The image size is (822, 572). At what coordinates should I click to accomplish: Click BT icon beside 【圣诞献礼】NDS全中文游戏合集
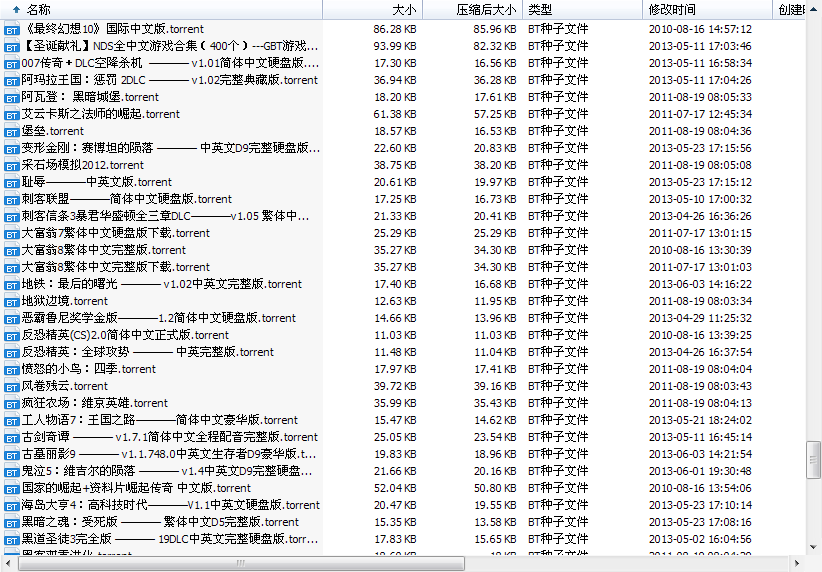(x=12, y=47)
